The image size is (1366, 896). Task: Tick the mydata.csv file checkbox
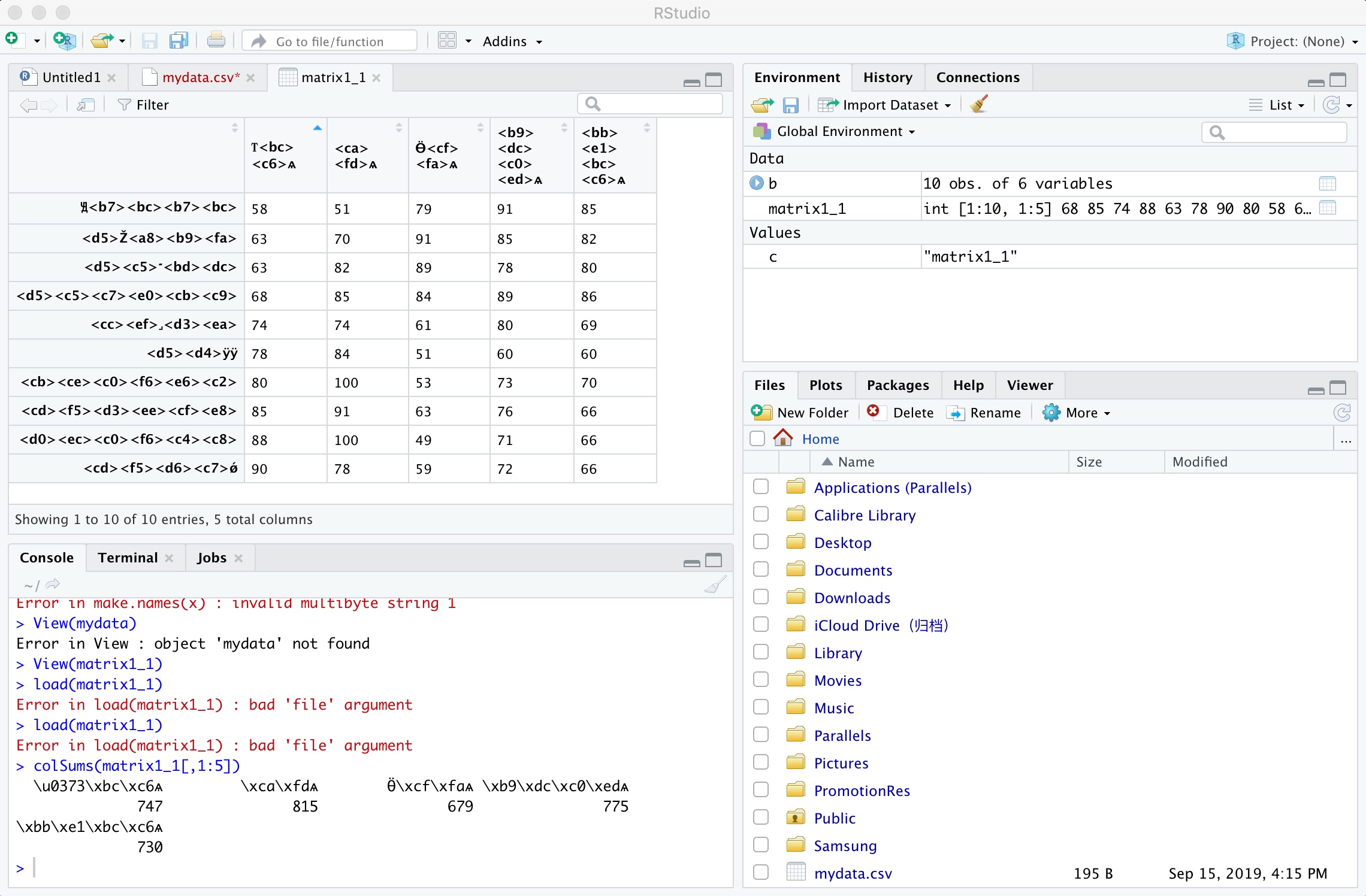761,873
